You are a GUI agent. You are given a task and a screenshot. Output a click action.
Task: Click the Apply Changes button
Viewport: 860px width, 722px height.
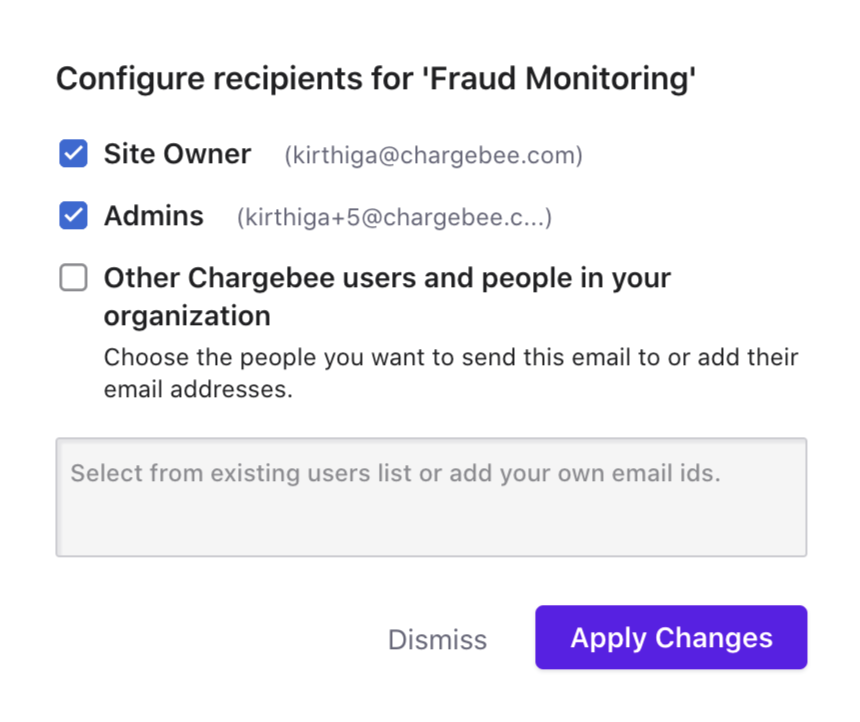(671, 638)
